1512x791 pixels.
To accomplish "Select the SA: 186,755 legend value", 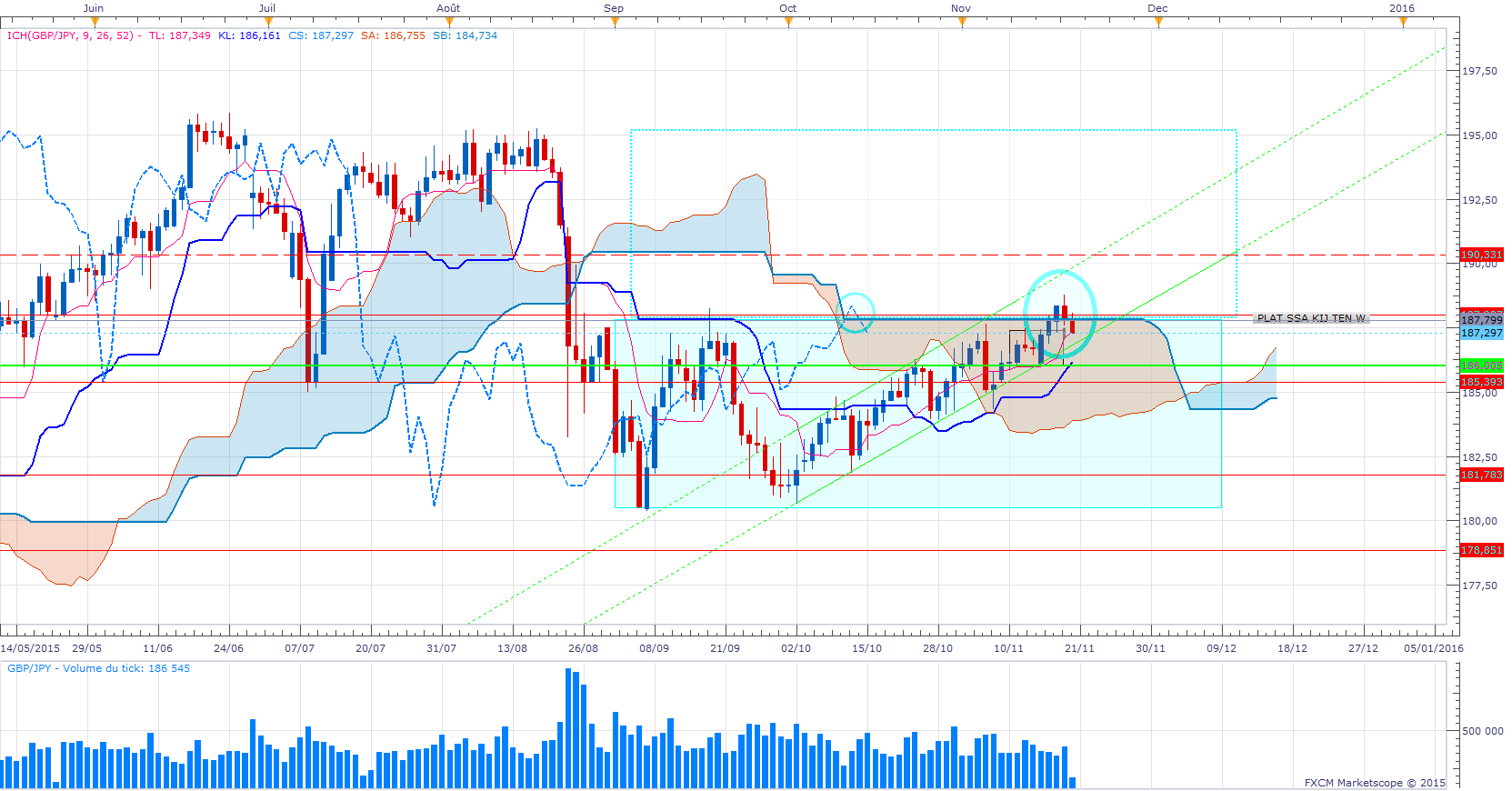I will (x=393, y=35).
